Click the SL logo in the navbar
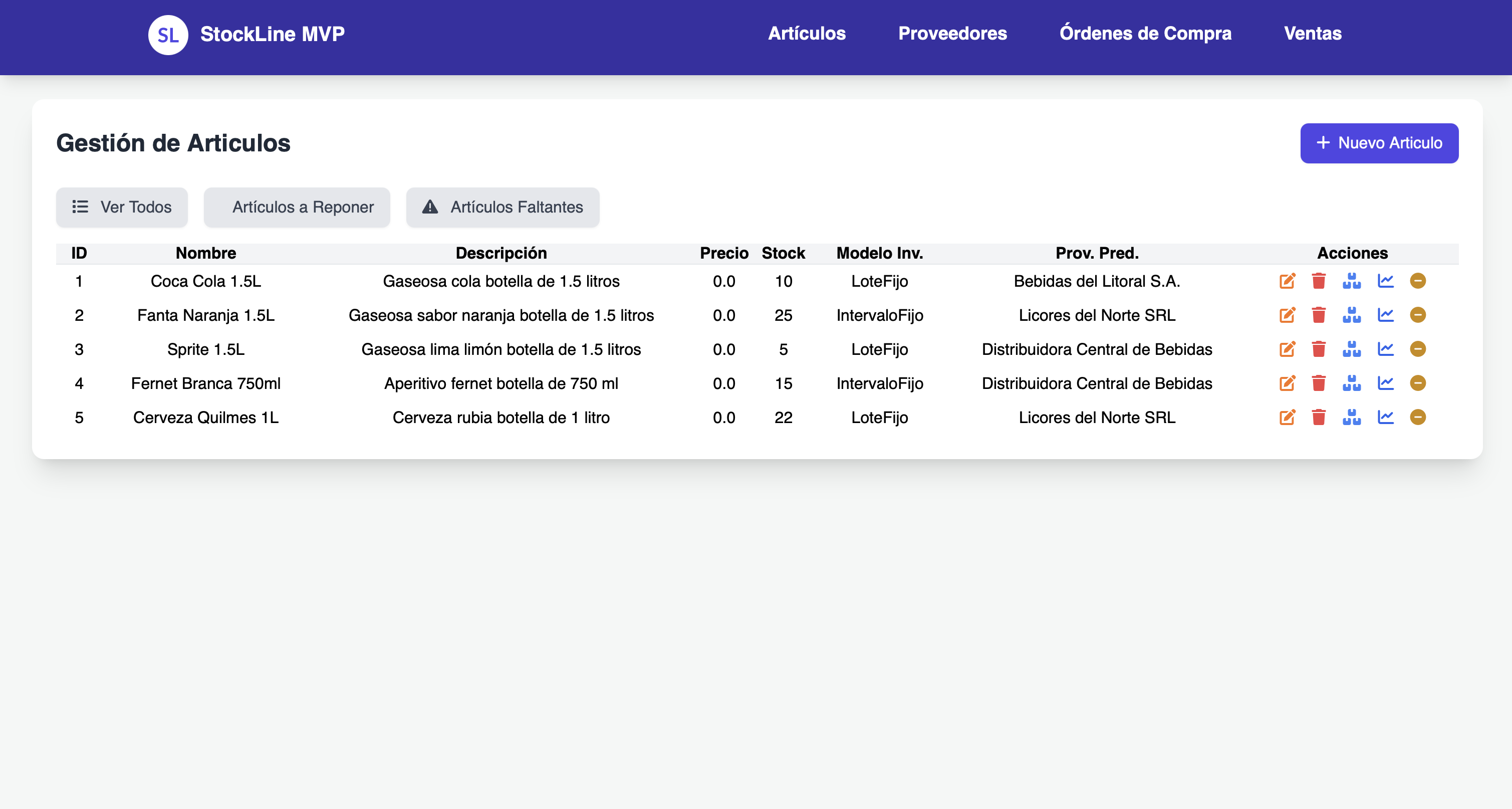Viewport: 1512px width, 809px height. tap(168, 35)
